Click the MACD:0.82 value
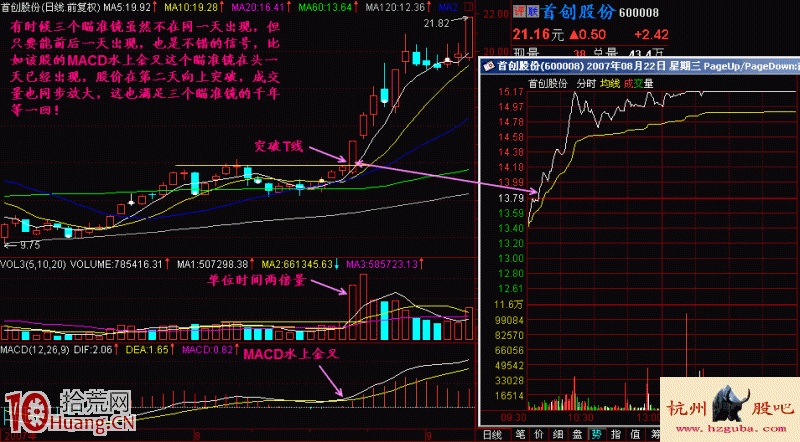This screenshot has height=442, width=800. tap(208, 350)
